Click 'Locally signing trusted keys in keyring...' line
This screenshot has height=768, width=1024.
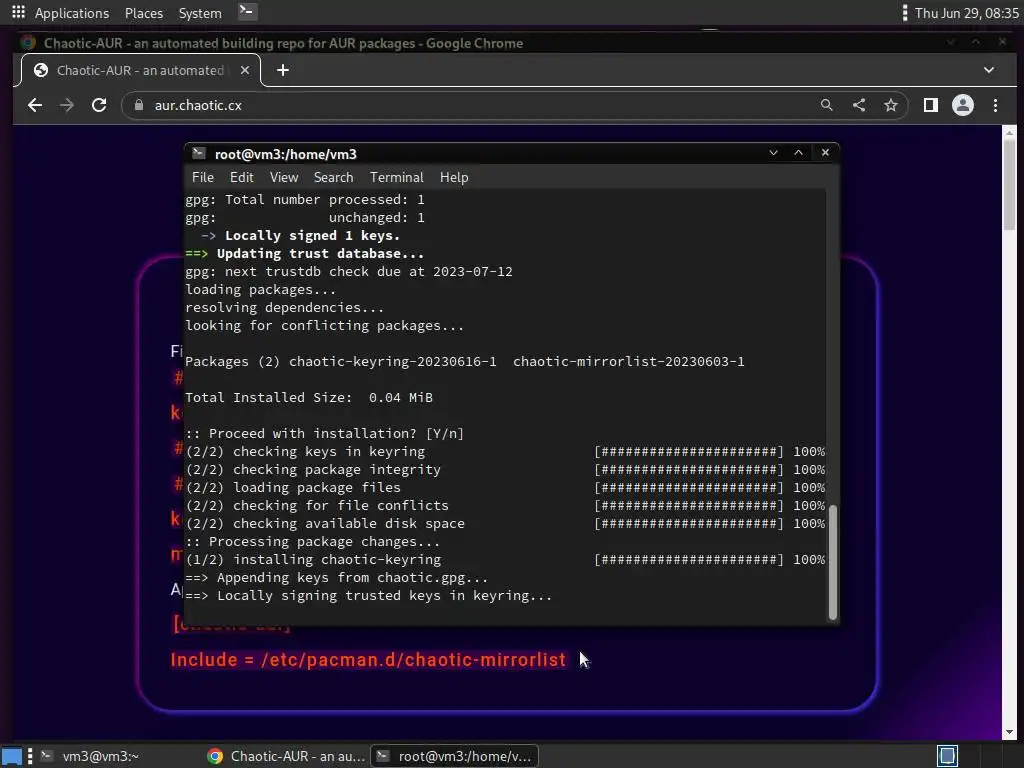click(x=369, y=596)
